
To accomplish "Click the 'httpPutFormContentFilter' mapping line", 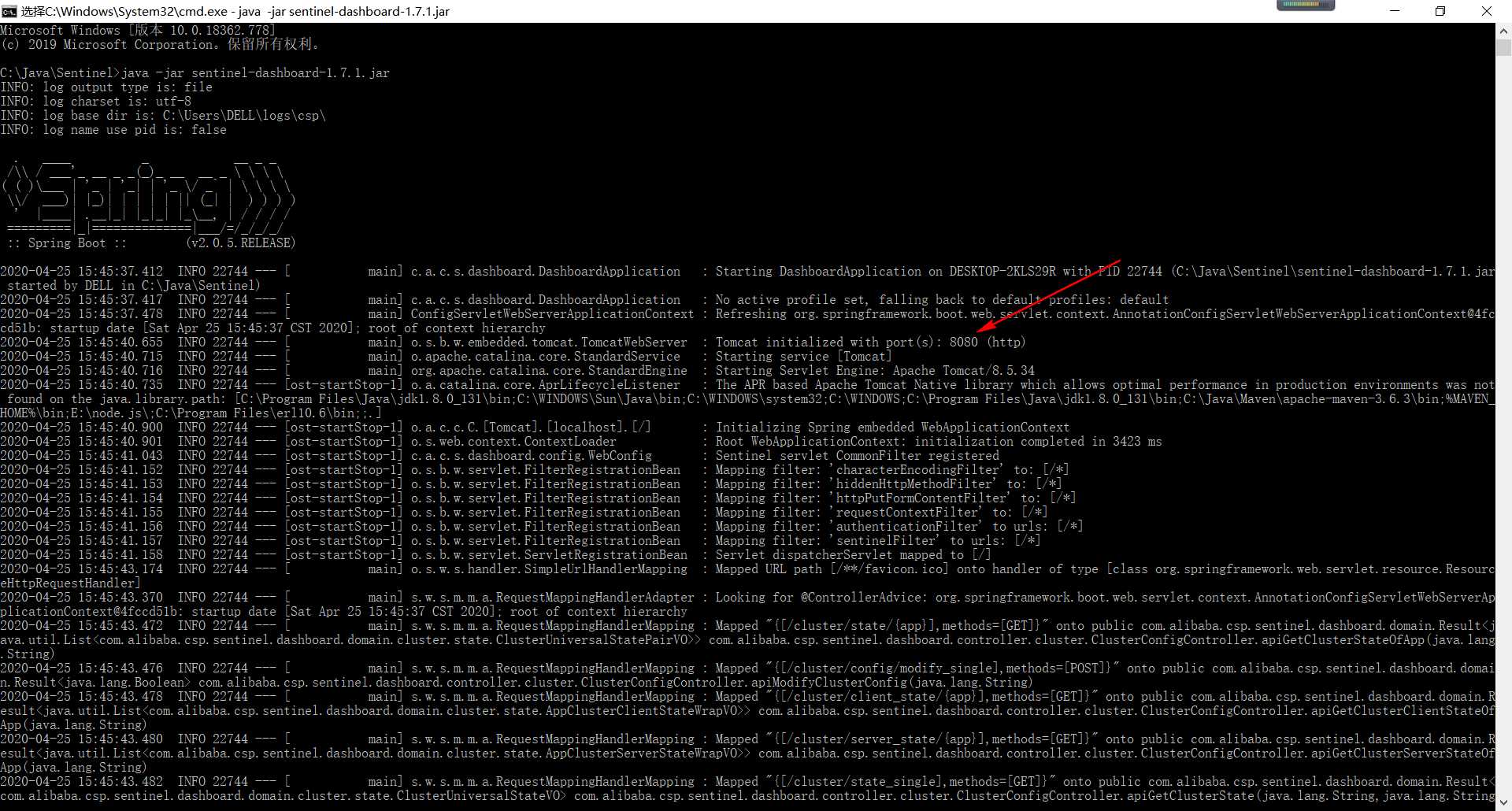I will tap(895, 498).
